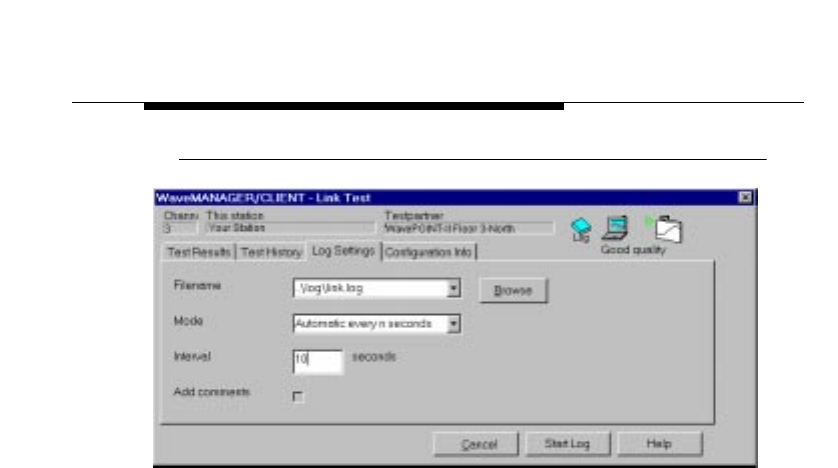Expand the Mode dropdown arrow

[453, 324]
